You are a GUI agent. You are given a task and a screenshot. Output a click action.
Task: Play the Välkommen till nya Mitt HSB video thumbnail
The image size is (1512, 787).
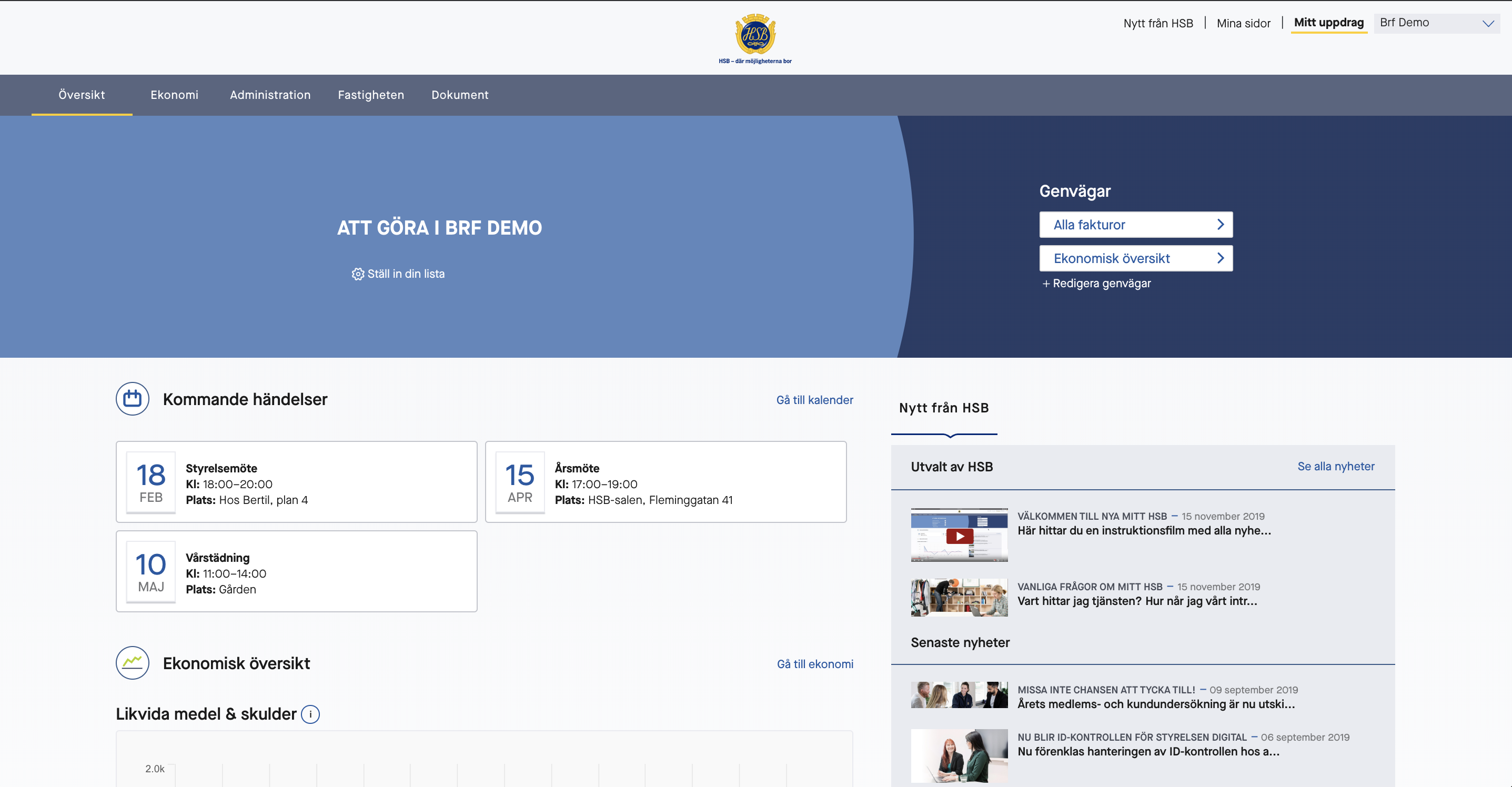tap(959, 535)
